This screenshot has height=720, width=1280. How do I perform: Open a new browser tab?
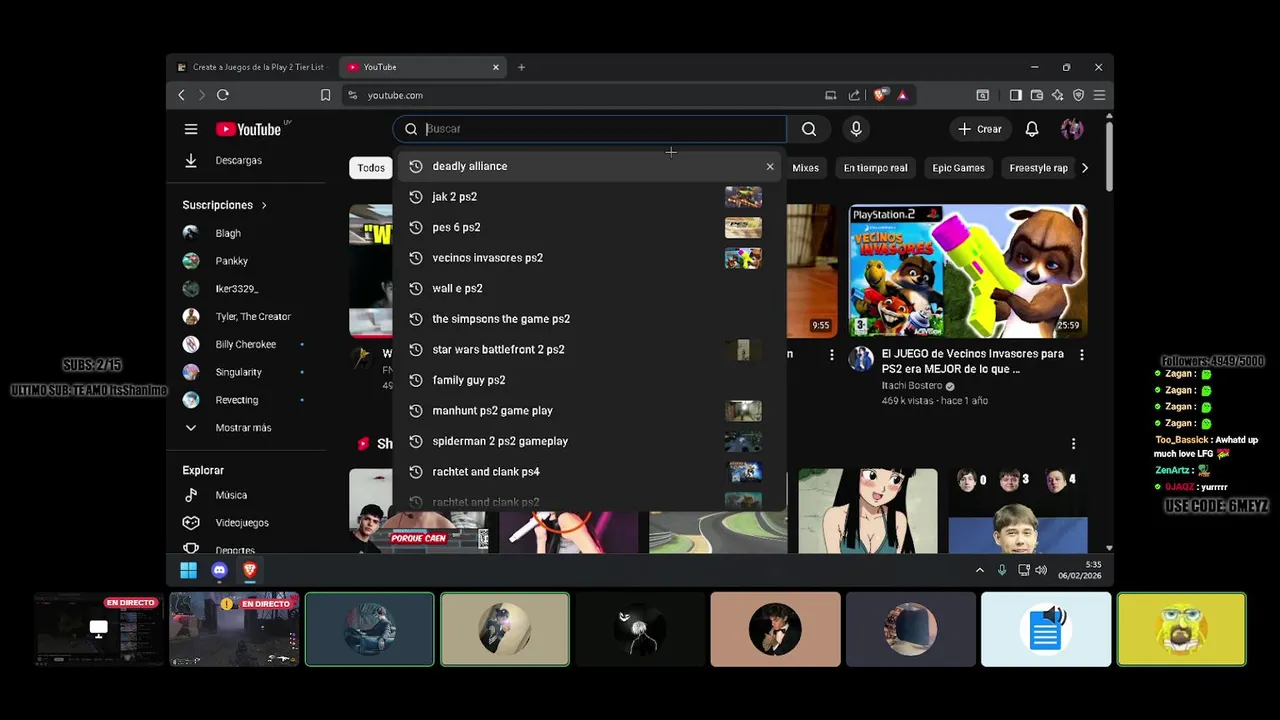pyautogui.click(x=521, y=67)
